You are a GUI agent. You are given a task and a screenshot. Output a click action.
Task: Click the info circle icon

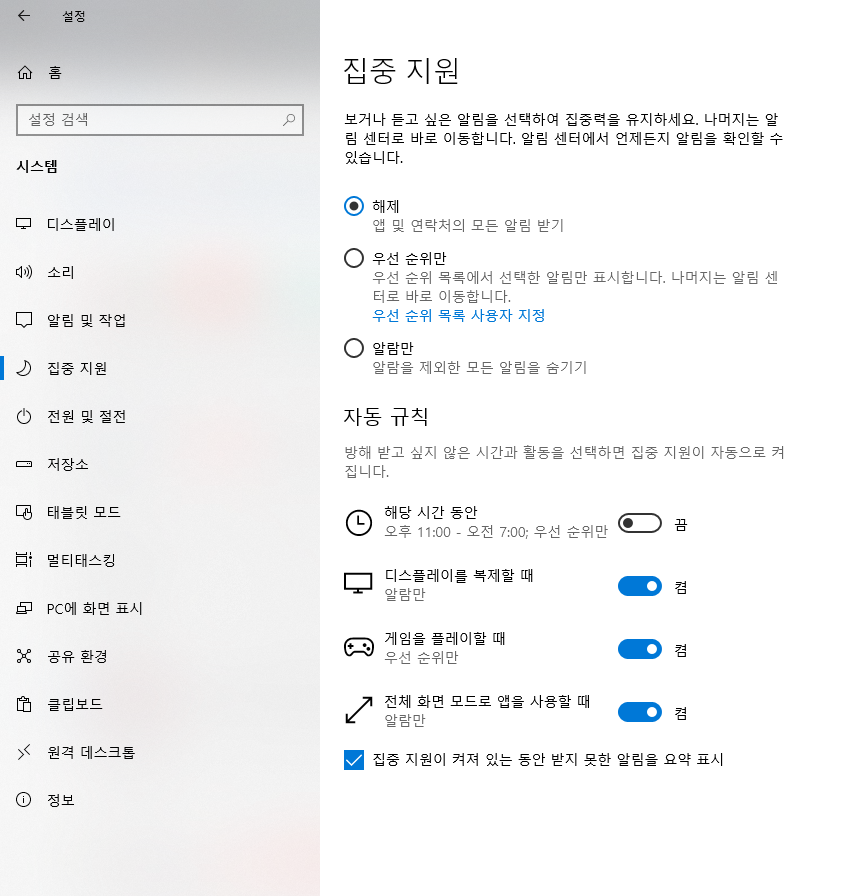click(24, 800)
